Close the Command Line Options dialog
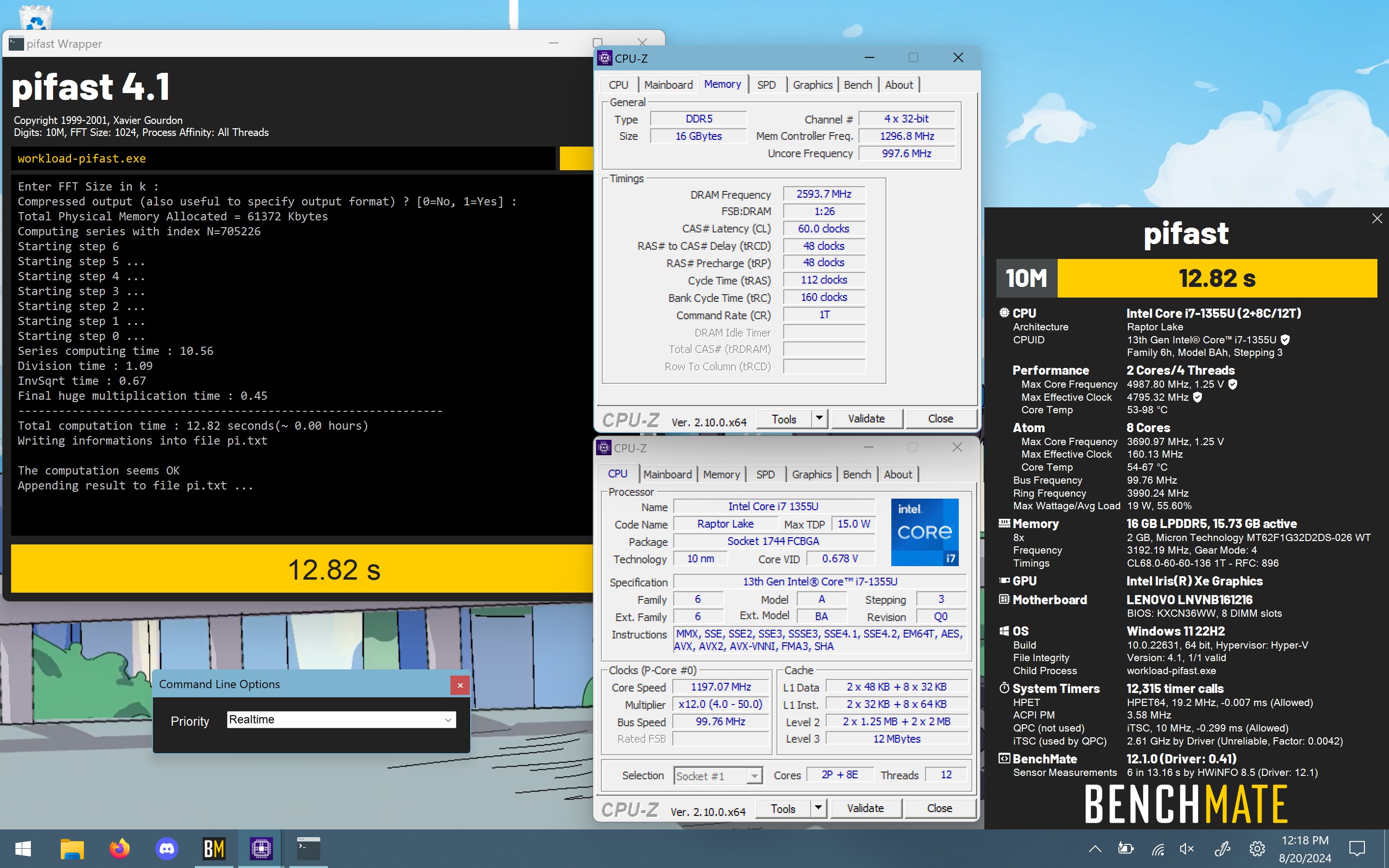The image size is (1389, 868). coord(460,685)
